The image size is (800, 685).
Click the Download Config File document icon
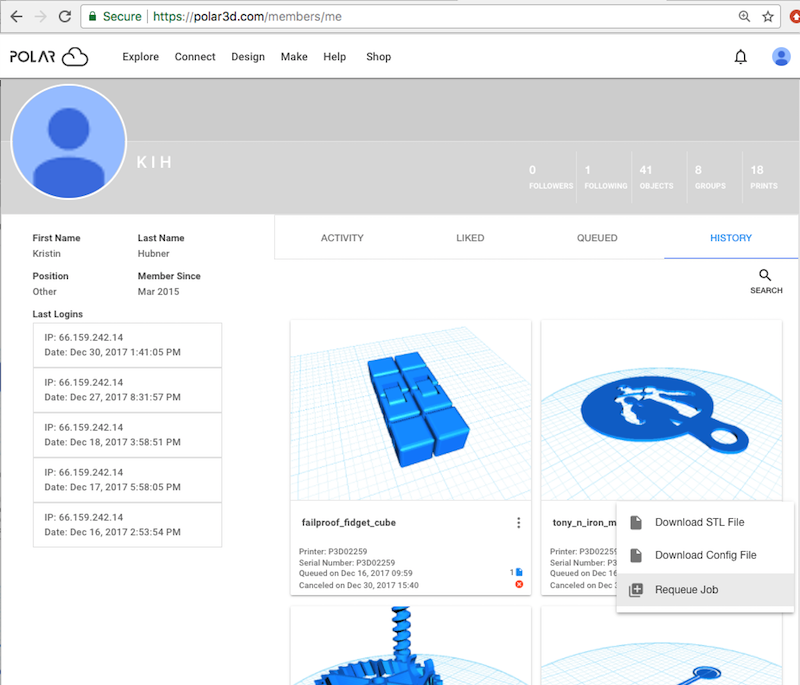[636, 555]
